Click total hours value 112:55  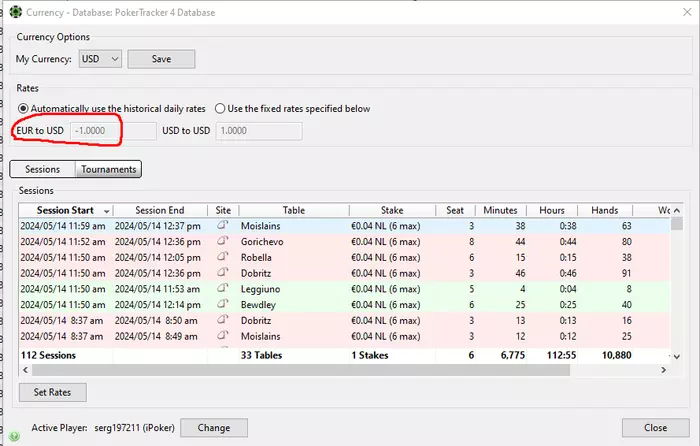click(562, 355)
